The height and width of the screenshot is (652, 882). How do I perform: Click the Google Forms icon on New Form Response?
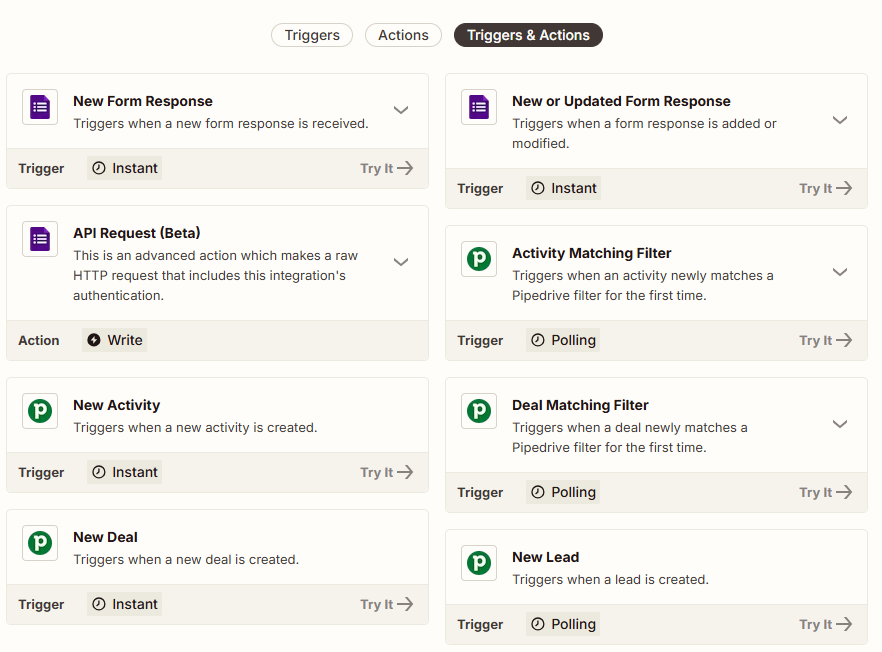(x=40, y=107)
